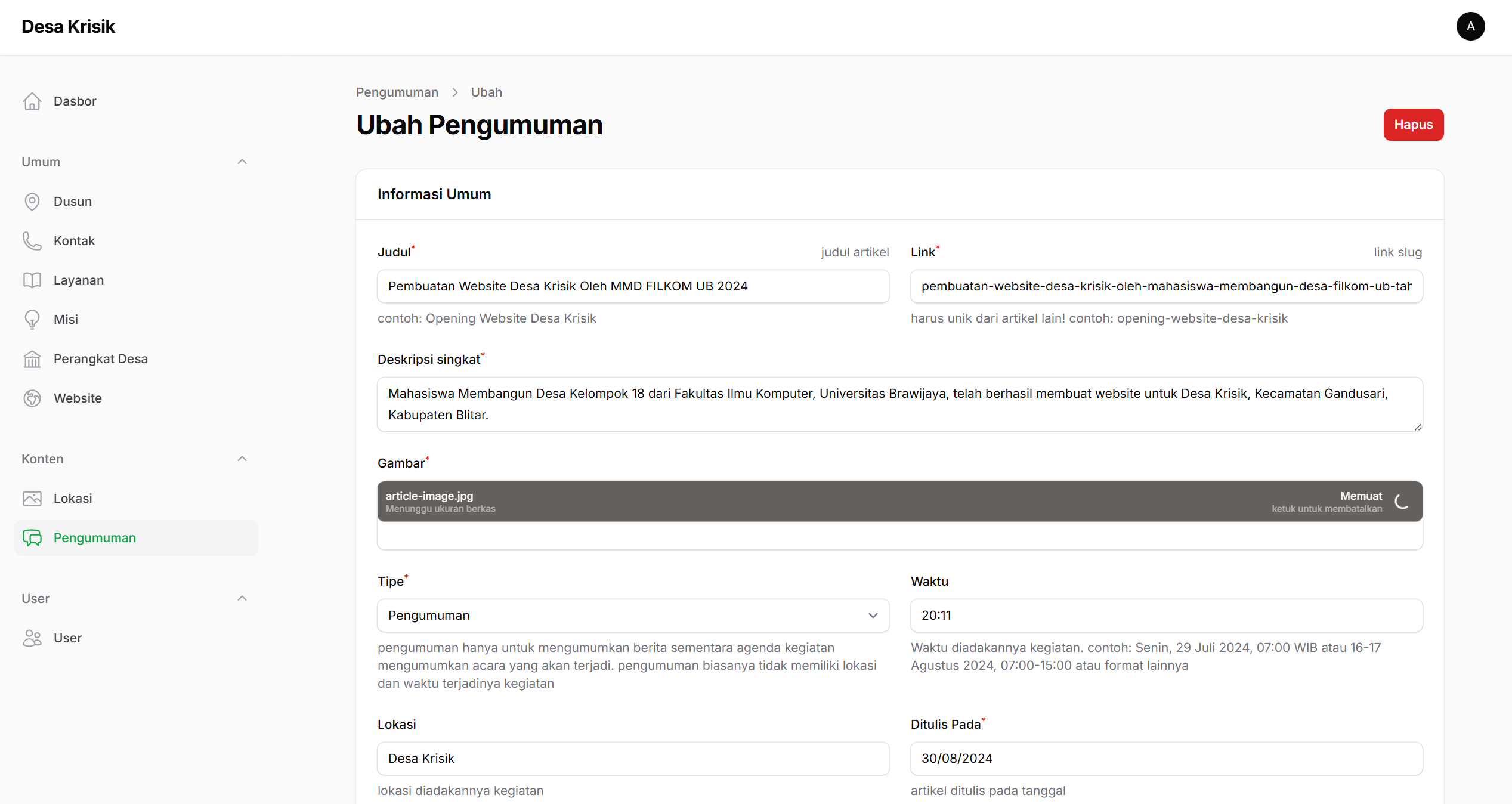Focus the Judul input field
The image size is (1512, 804).
pyautogui.click(x=633, y=286)
